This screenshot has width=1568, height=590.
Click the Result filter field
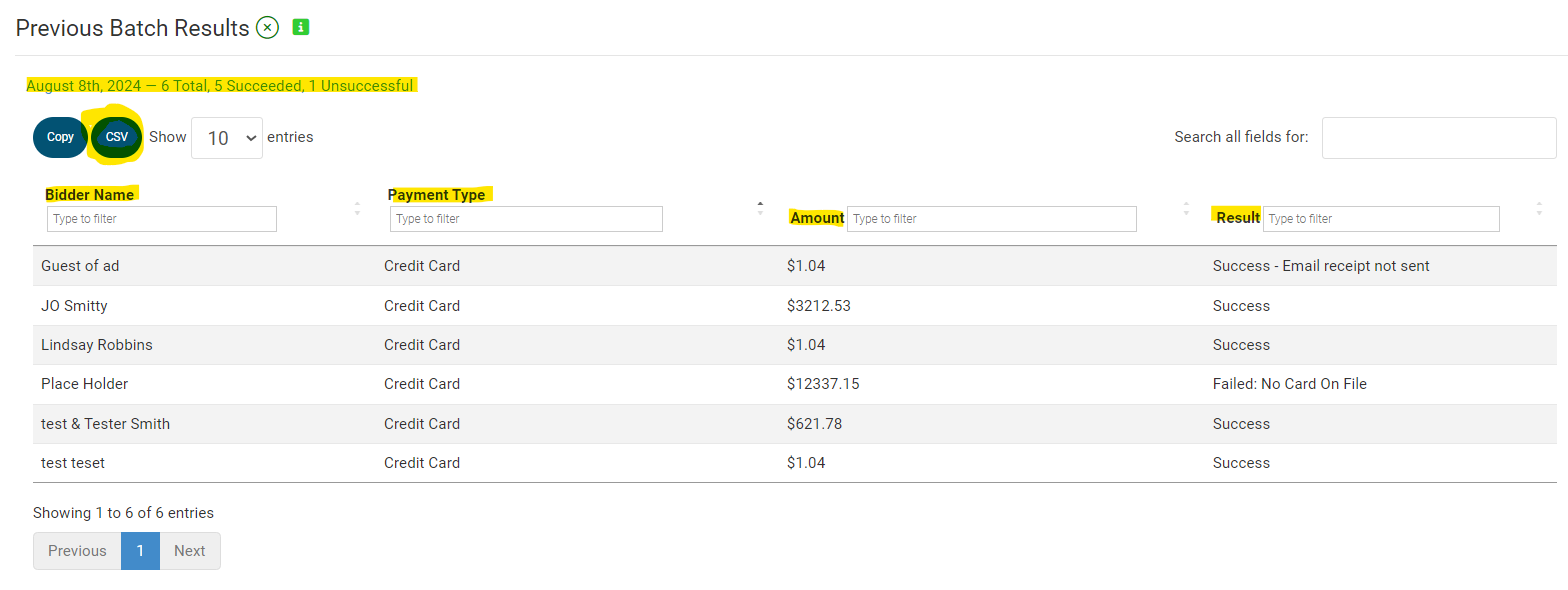(1380, 219)
